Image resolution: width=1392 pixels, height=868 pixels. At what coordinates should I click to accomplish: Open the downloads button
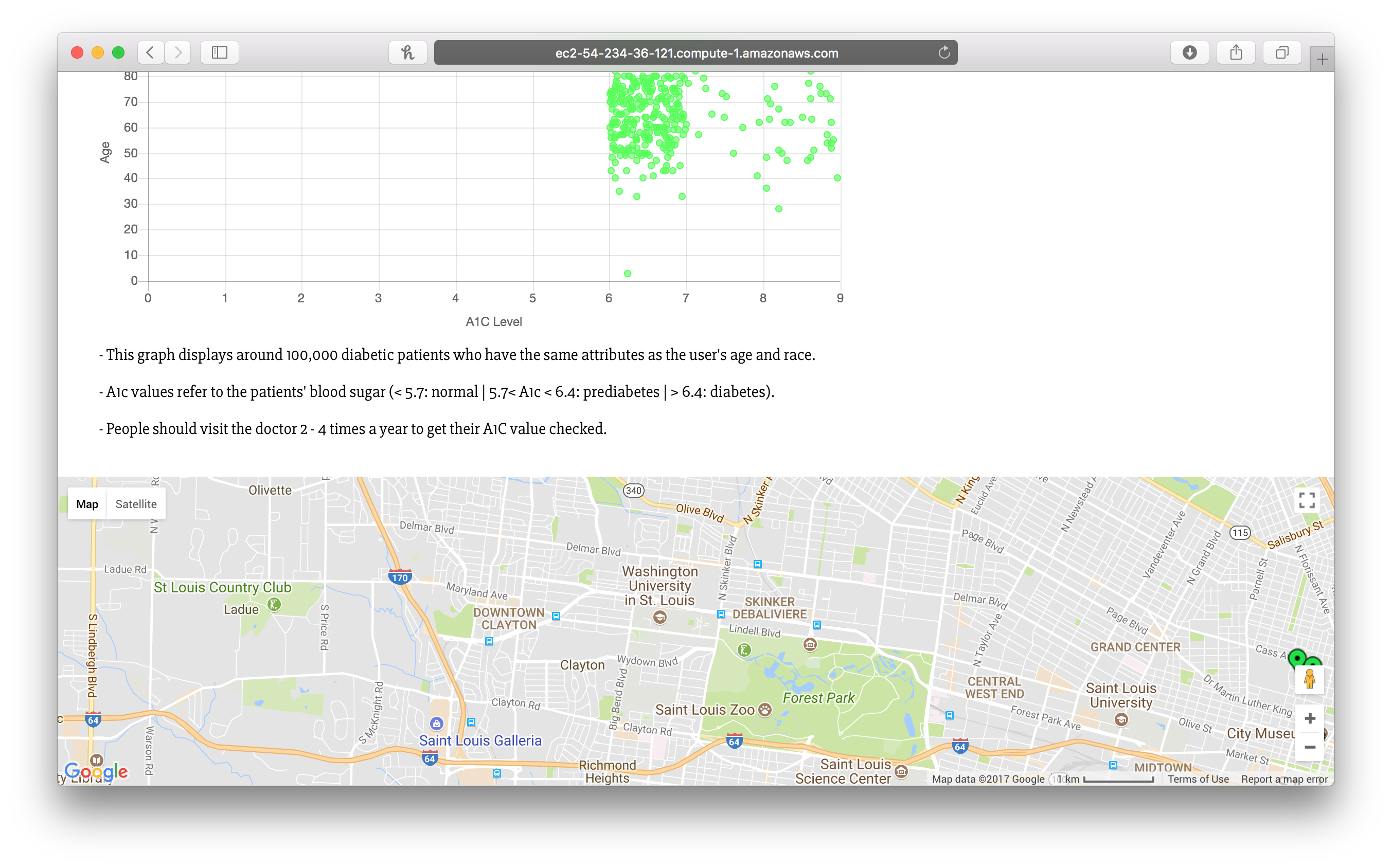coord(1189,53)
